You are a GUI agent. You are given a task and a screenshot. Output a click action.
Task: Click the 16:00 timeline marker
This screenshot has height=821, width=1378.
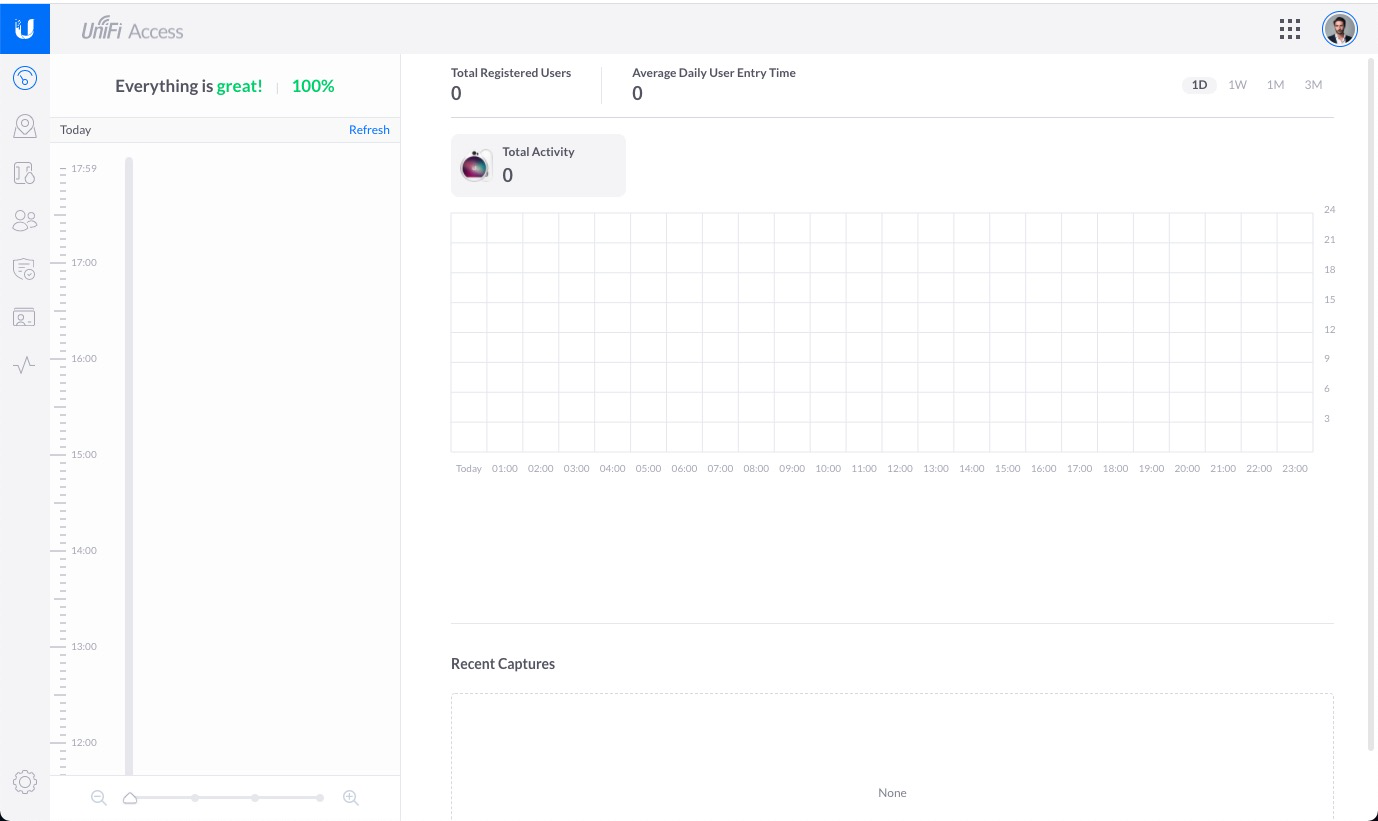pyautogui.click(x=84, y=358)
